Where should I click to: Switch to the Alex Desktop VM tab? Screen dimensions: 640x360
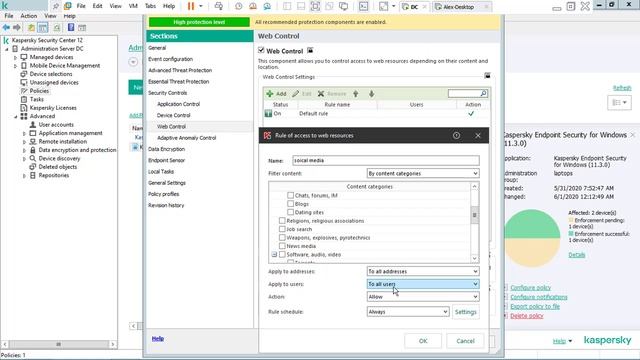[x=459, y=7]
